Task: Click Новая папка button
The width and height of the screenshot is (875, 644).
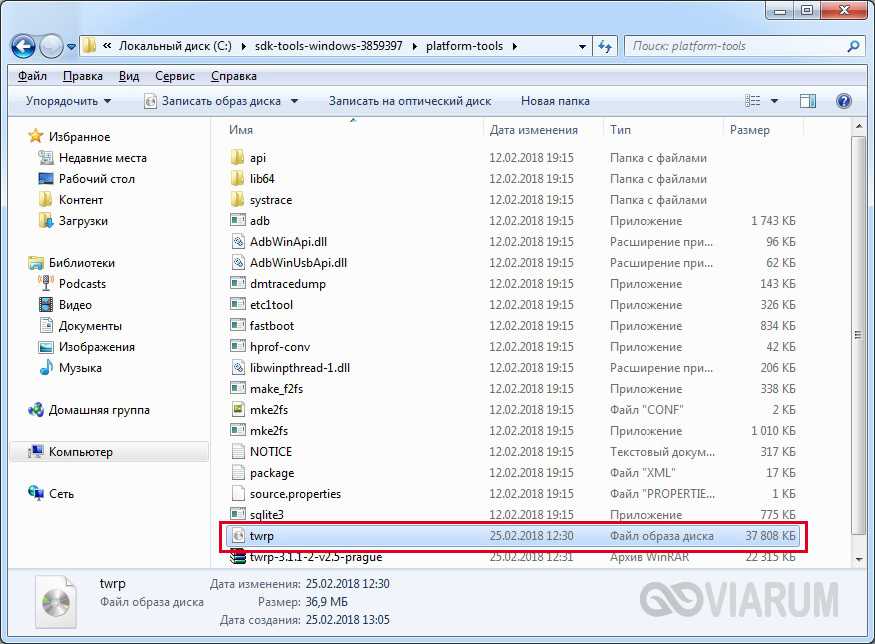Action: [x=555, y=101]
